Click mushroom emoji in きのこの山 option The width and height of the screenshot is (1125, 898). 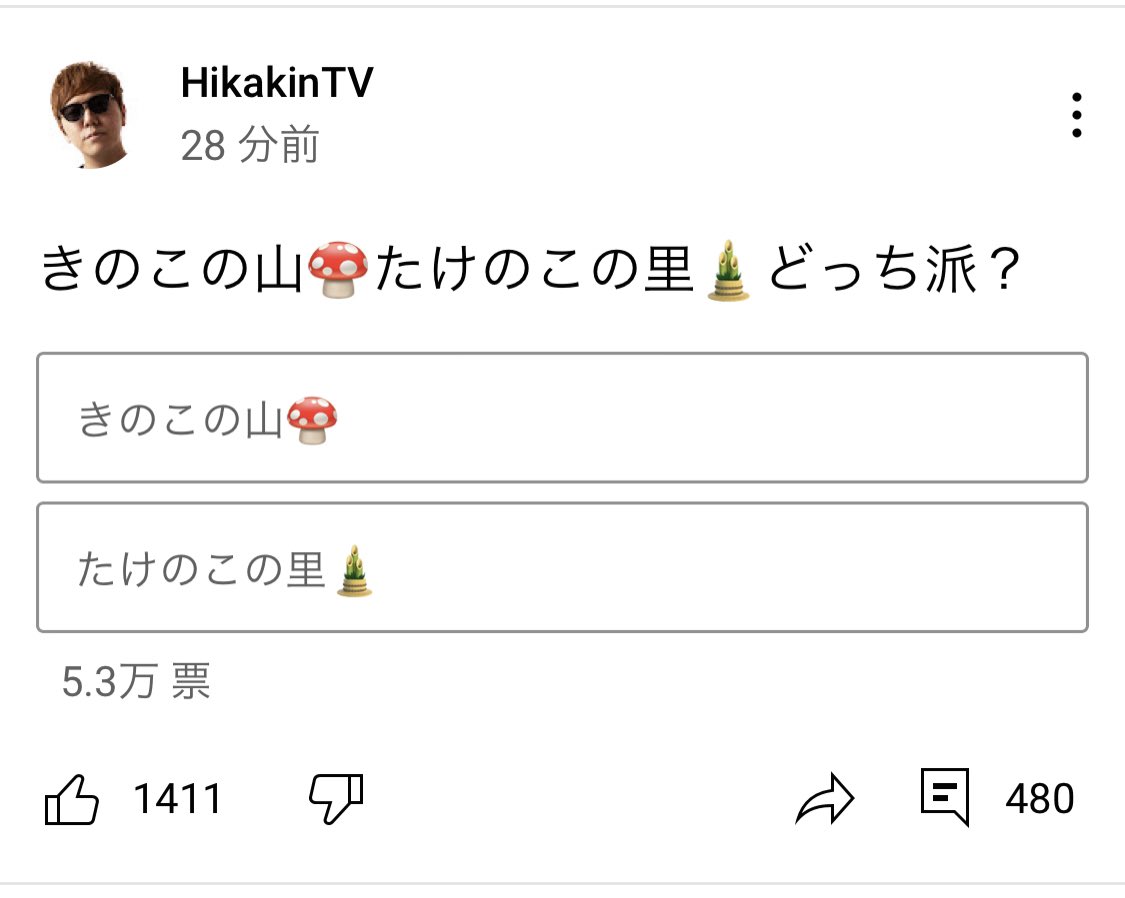(312, 420)
